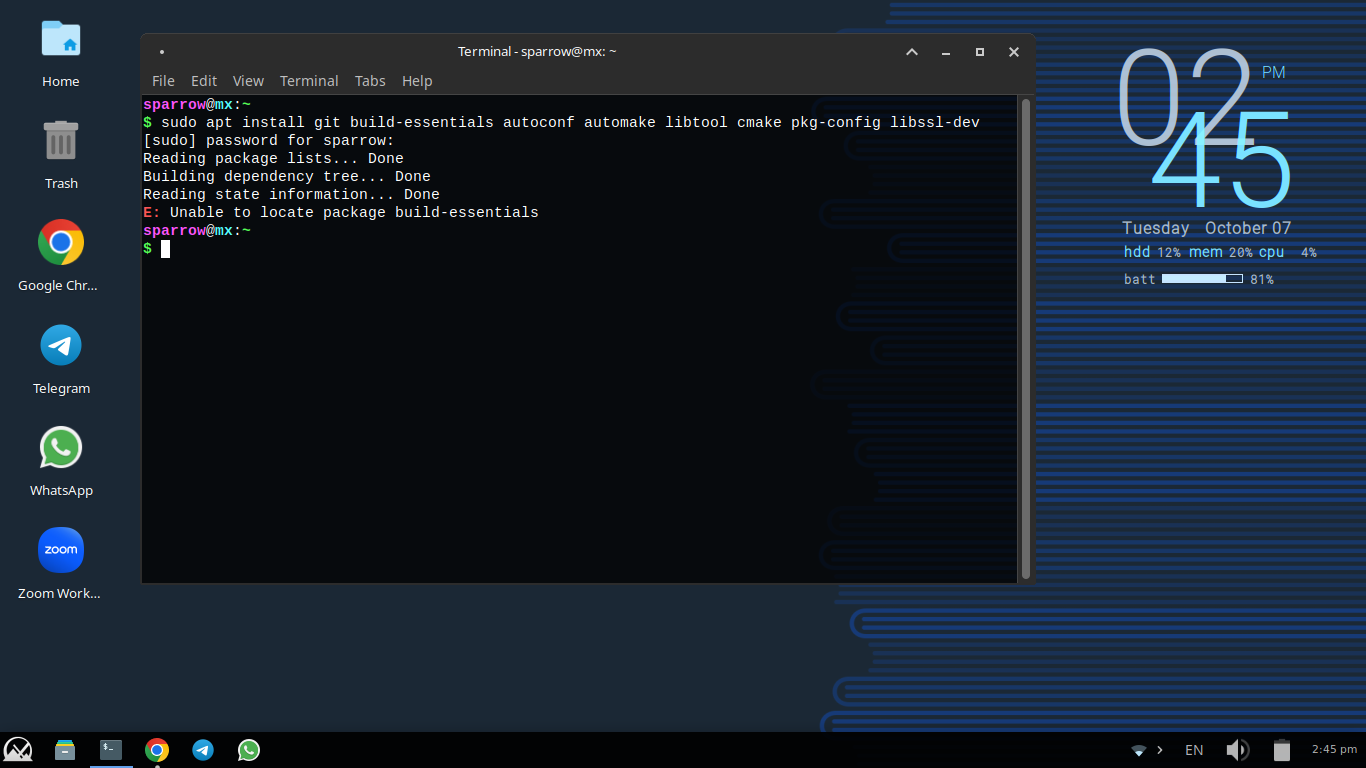Open the file manager in the taskbar
This screenshot has height=768, width=1366.
65,750
